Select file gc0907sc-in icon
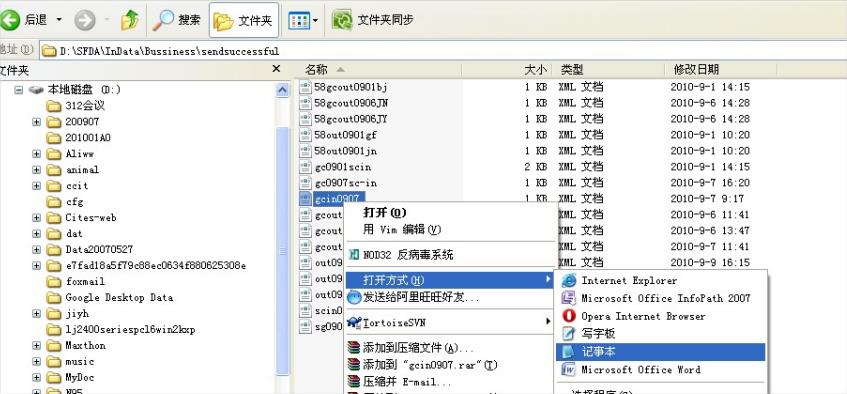The width and height of the screenshot is (847, 394). (306, 182)
